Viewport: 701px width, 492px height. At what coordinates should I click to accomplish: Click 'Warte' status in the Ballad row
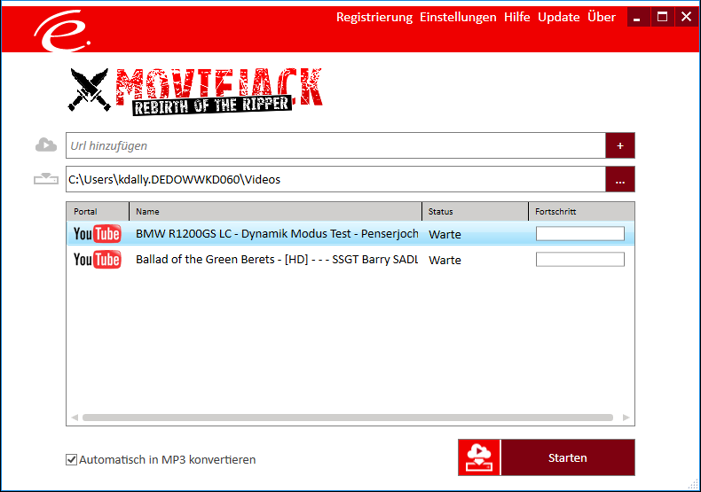pyautogui.click(x=445, y=260)
